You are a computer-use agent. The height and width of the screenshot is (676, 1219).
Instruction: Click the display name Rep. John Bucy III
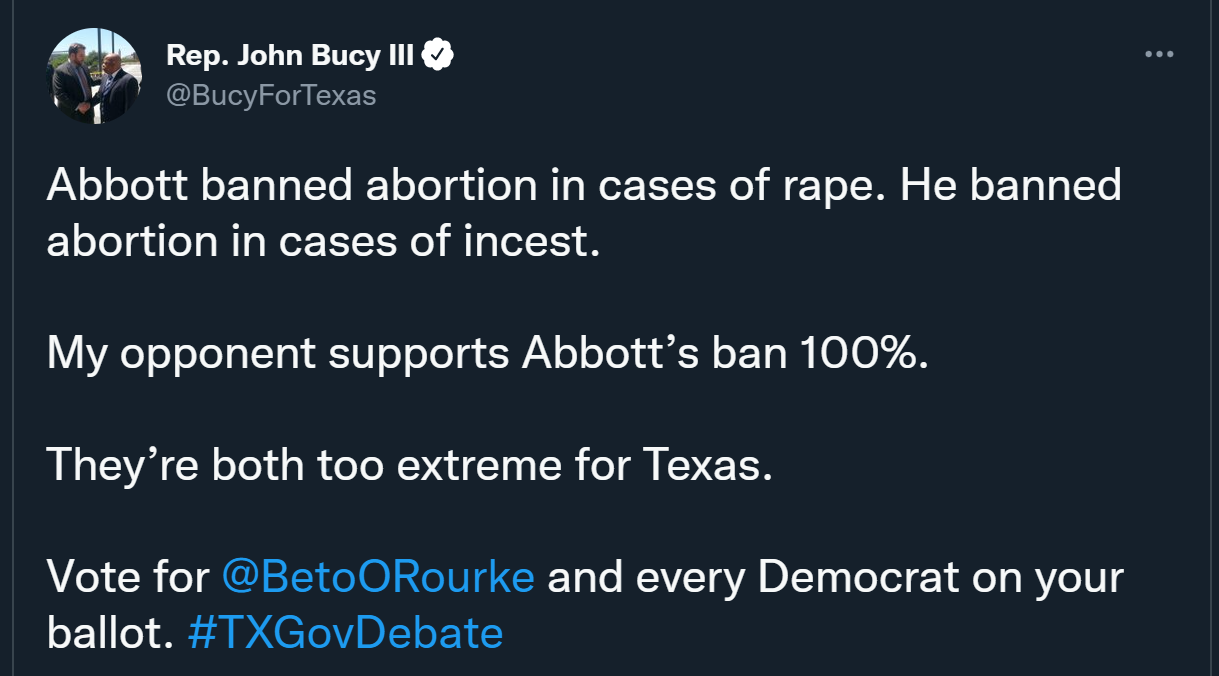pyautogui.click(x=289, y=56)
